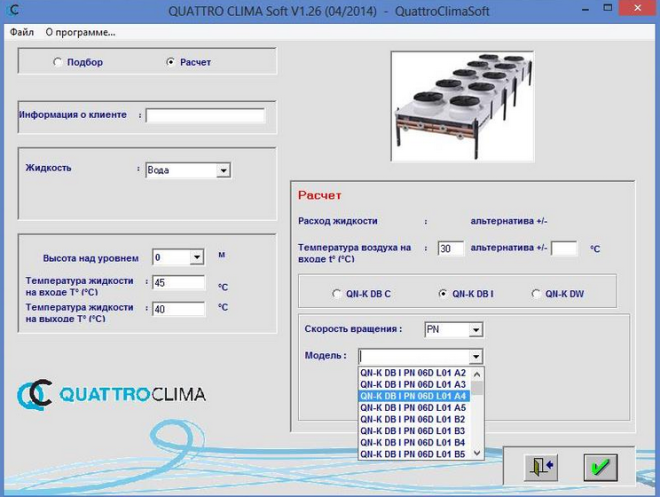Select model QN-K DB I PN 06D L01 A5
The height and width of the screenshot is (497, 660).
[x=413, y=407]
